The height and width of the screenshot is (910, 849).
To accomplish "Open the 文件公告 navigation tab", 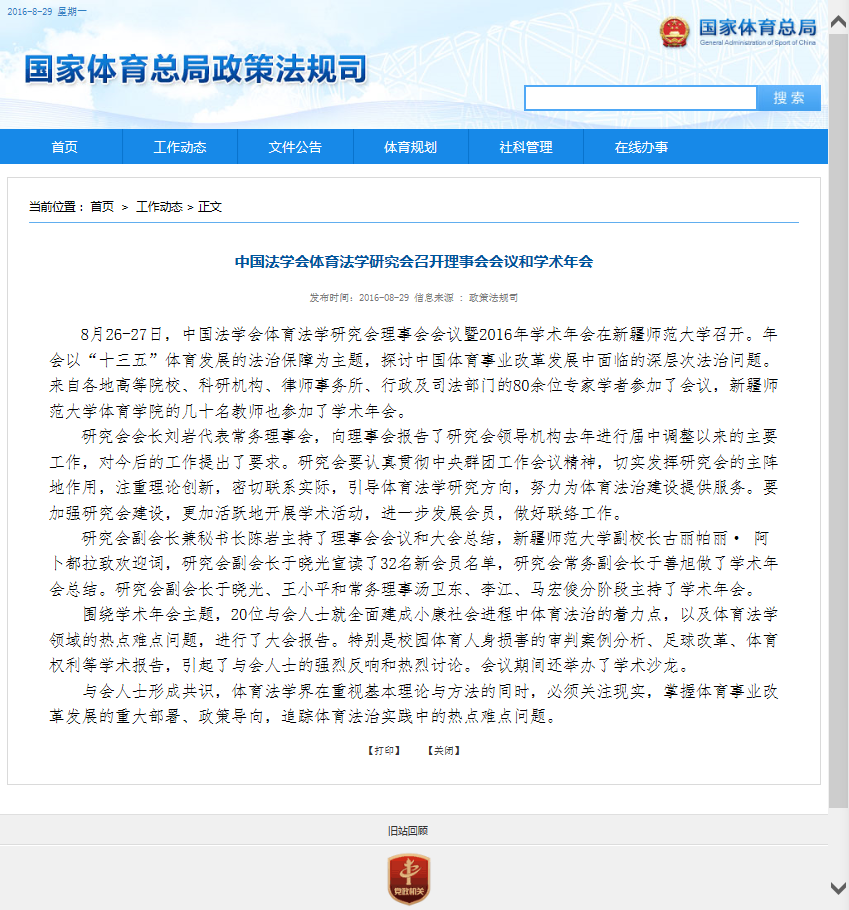I will (295, 147).
